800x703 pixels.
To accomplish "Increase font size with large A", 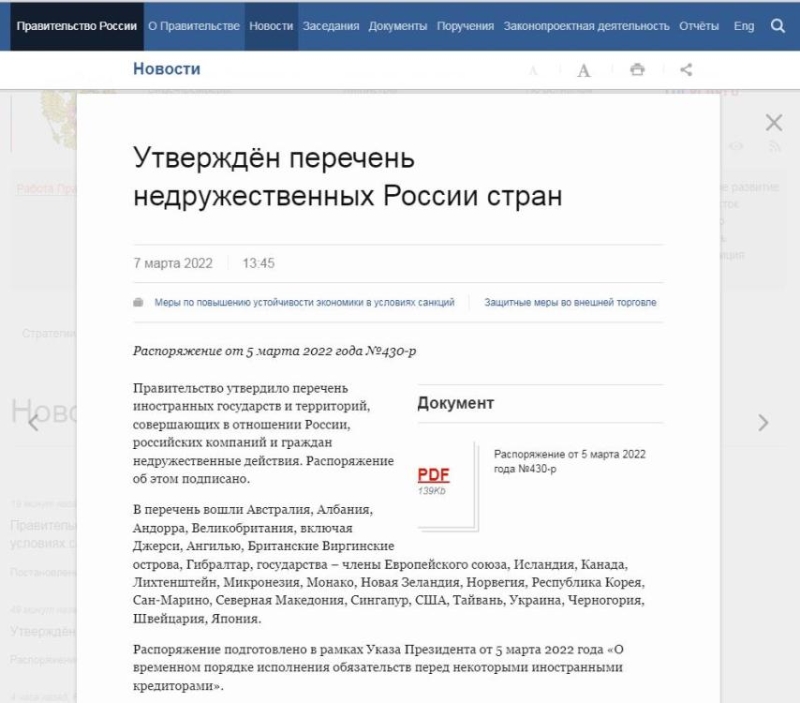I will (584, 70).
